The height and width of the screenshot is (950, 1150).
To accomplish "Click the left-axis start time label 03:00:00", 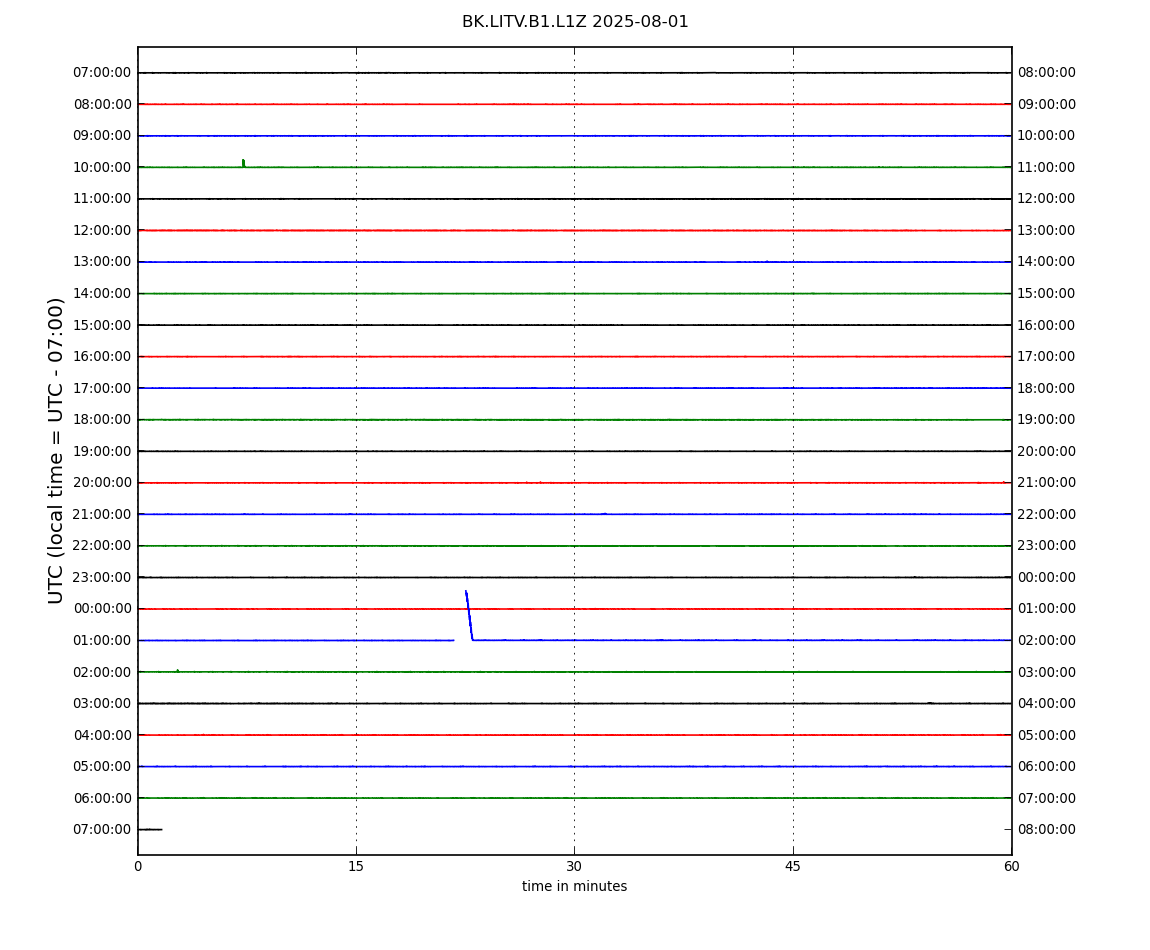I will 103,704.
